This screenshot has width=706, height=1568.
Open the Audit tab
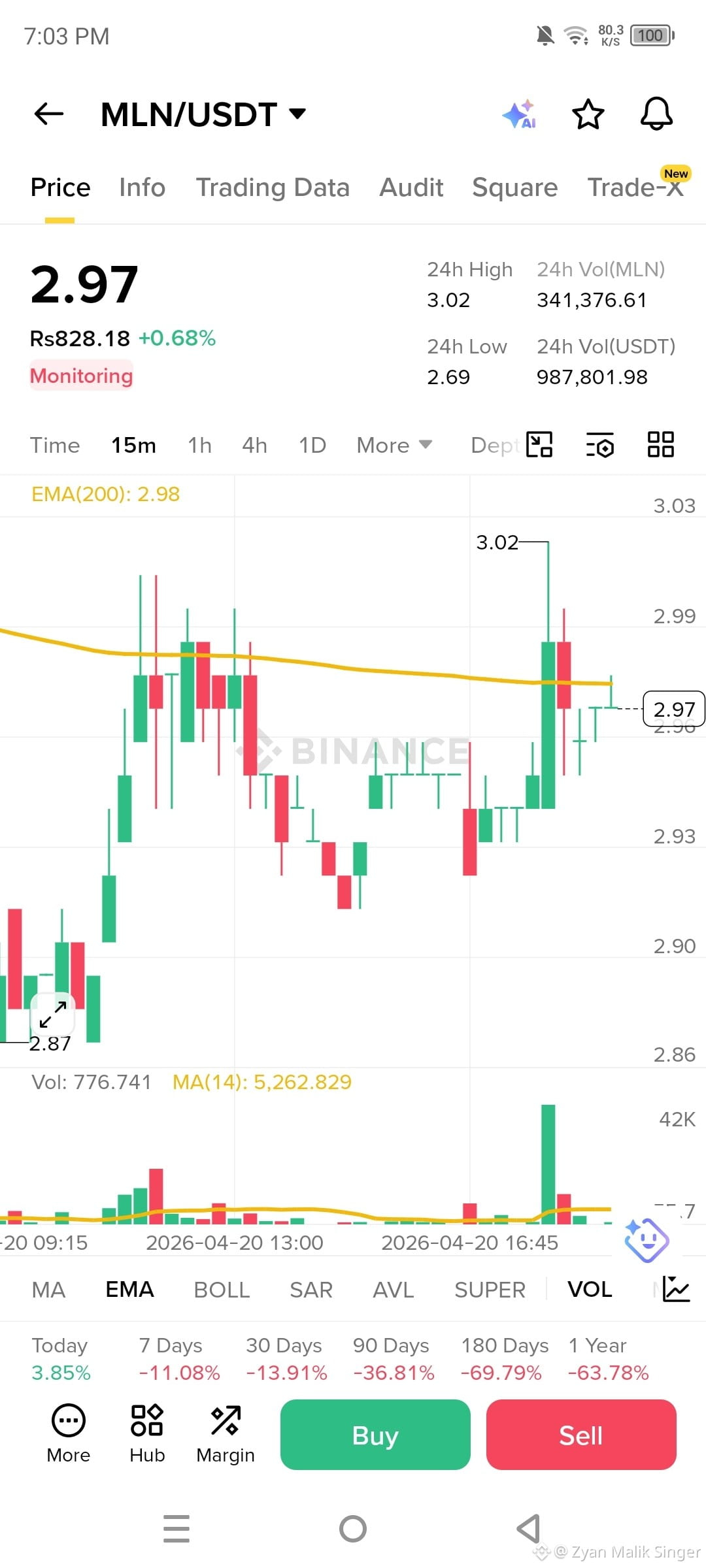(411, 188)
